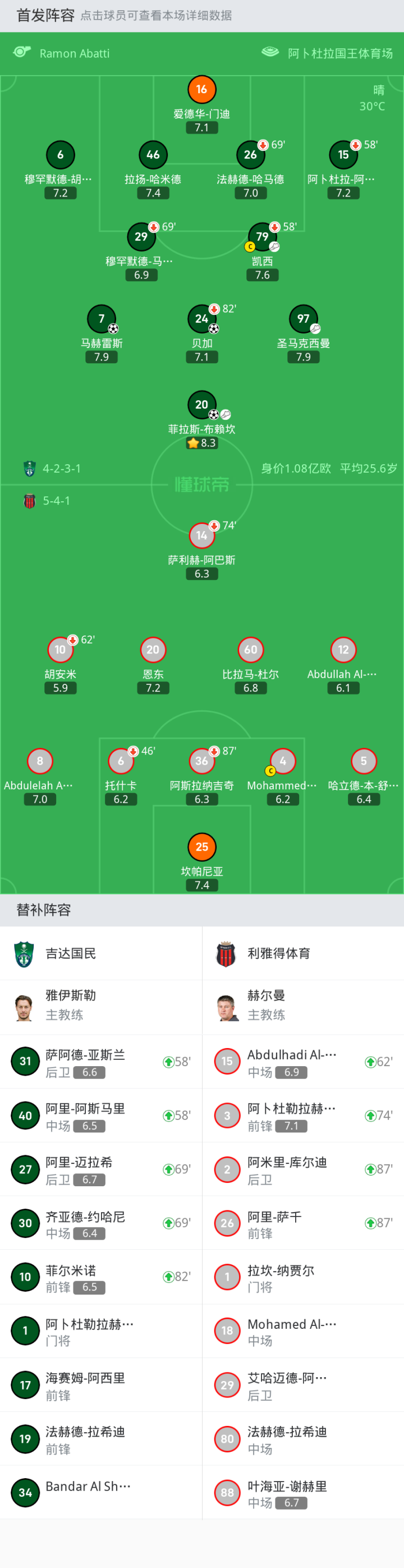Select the 5-4-1 formation label

click(x=56, y=501)
